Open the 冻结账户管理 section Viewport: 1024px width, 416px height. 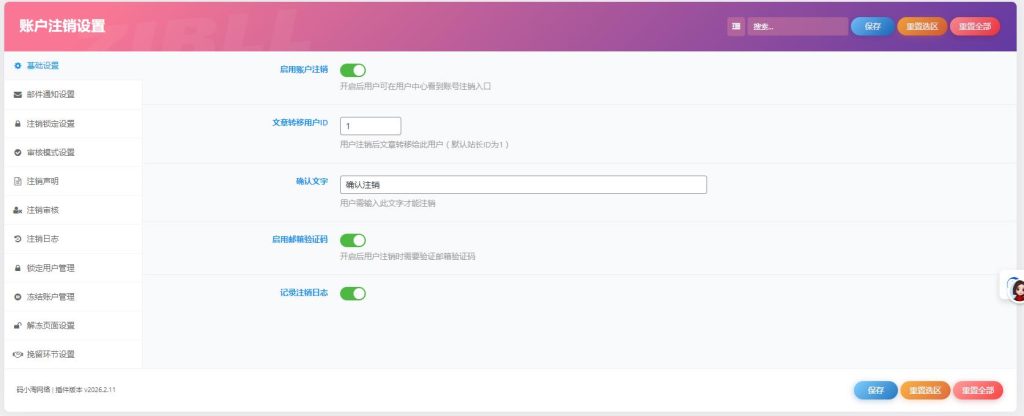(72, 296)
